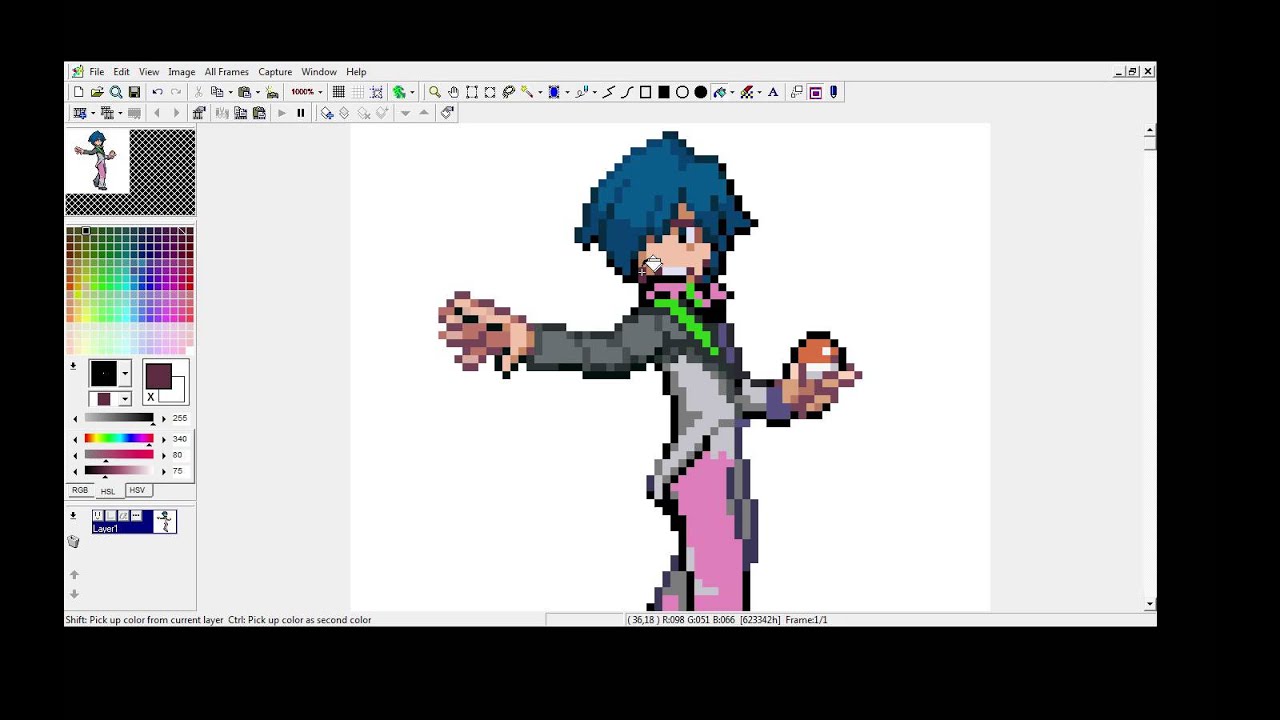Viewport: 1280px width, 720px height.
Task: Toggle the grid snap icon
Action: coord(377,92)
